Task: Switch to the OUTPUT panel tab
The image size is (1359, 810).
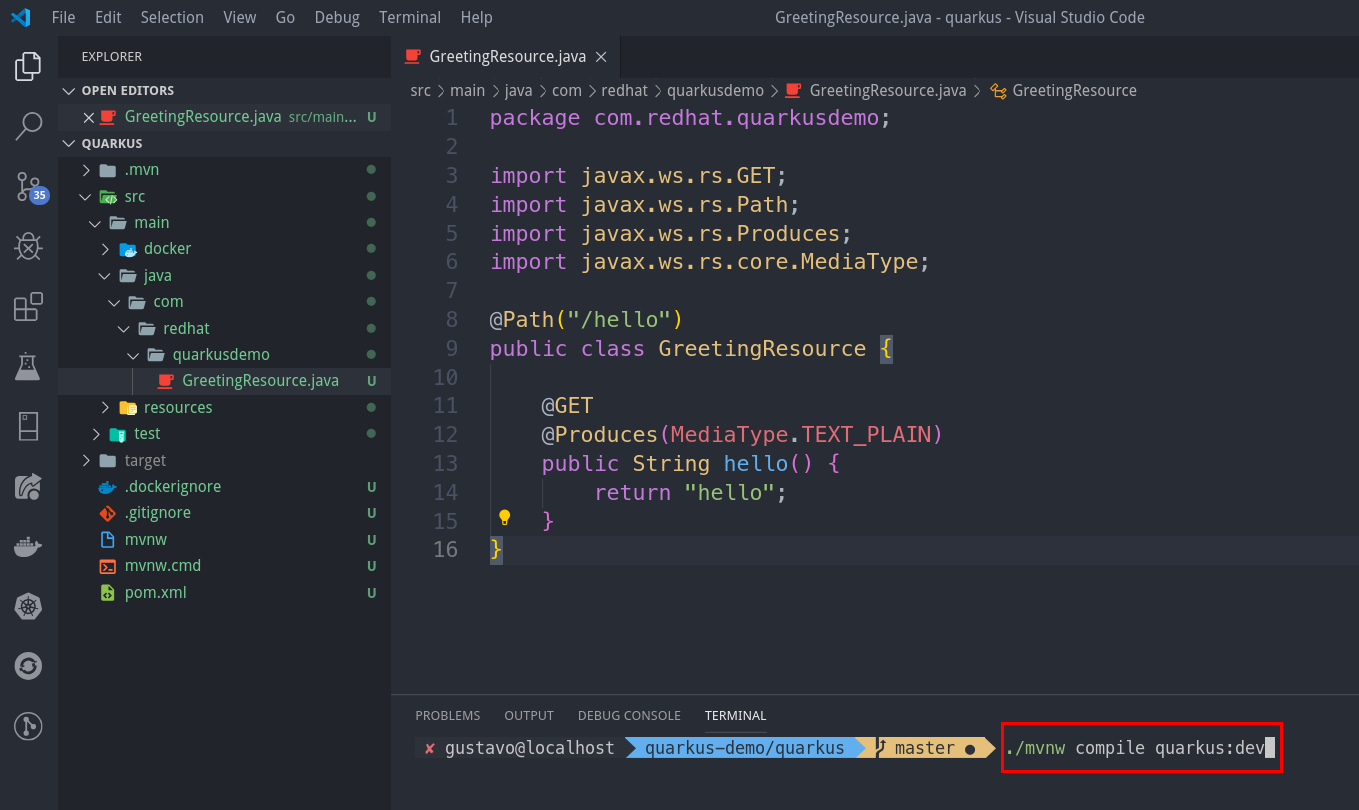Action: [x=529, y=716]
